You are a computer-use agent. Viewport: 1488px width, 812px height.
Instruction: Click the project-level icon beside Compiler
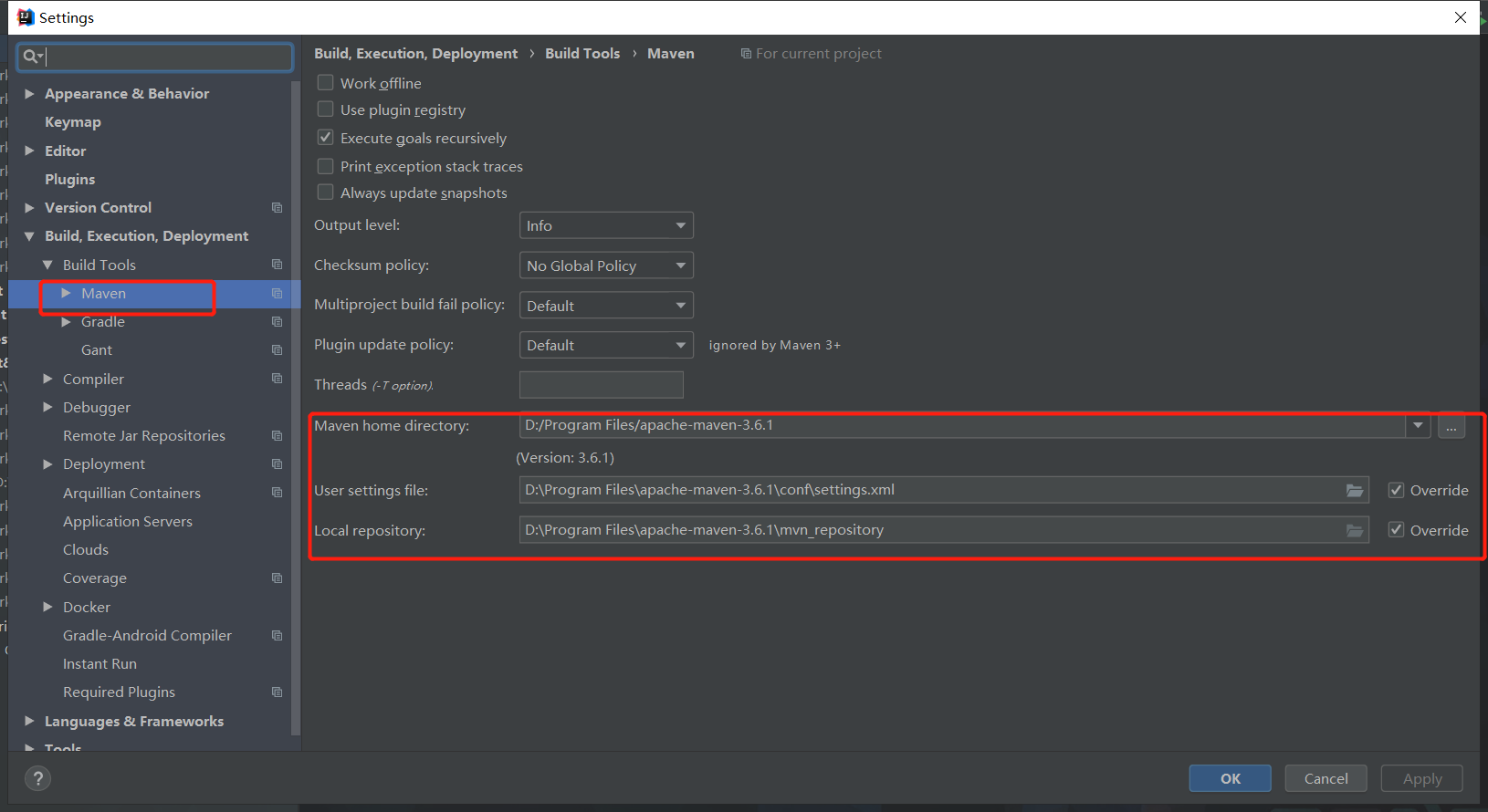[278, 379]
